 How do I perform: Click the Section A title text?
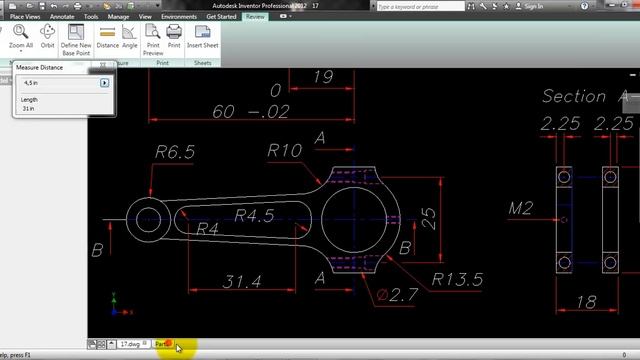pyautogui.click(x=586, y=96)
